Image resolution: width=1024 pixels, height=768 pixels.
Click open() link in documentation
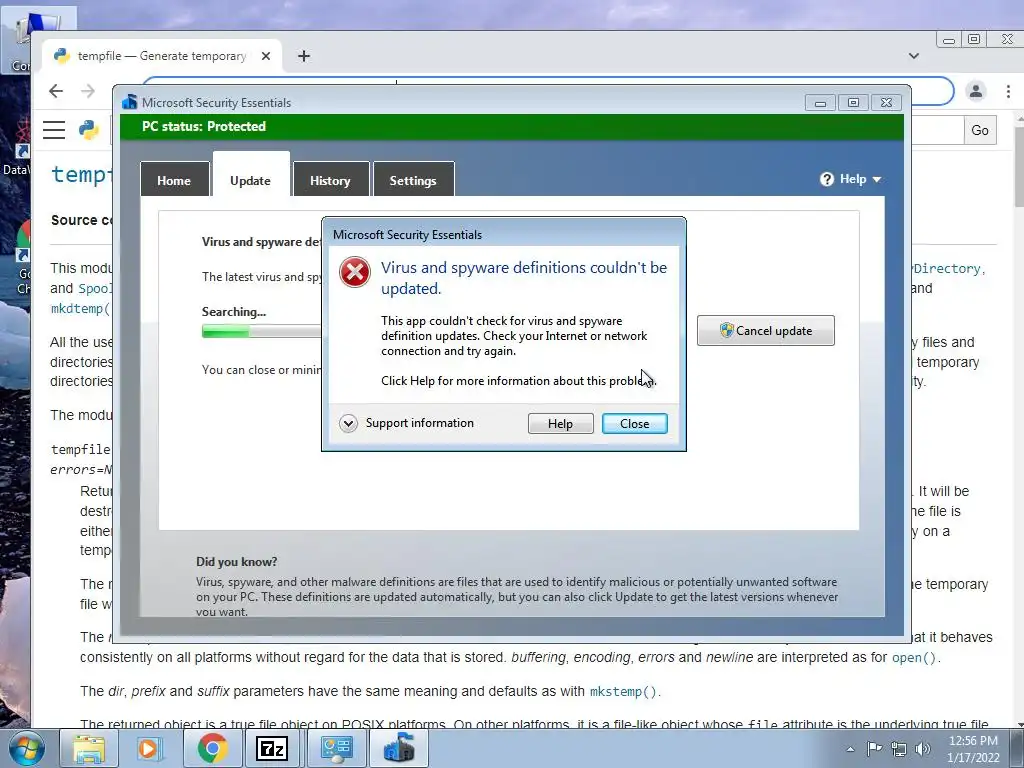tap(914, 658)
